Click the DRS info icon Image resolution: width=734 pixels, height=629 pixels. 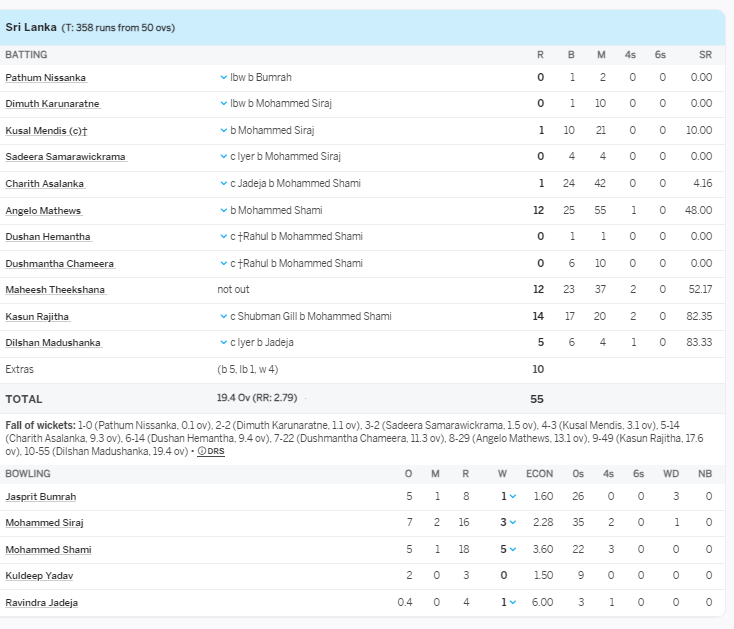point(211,451)
